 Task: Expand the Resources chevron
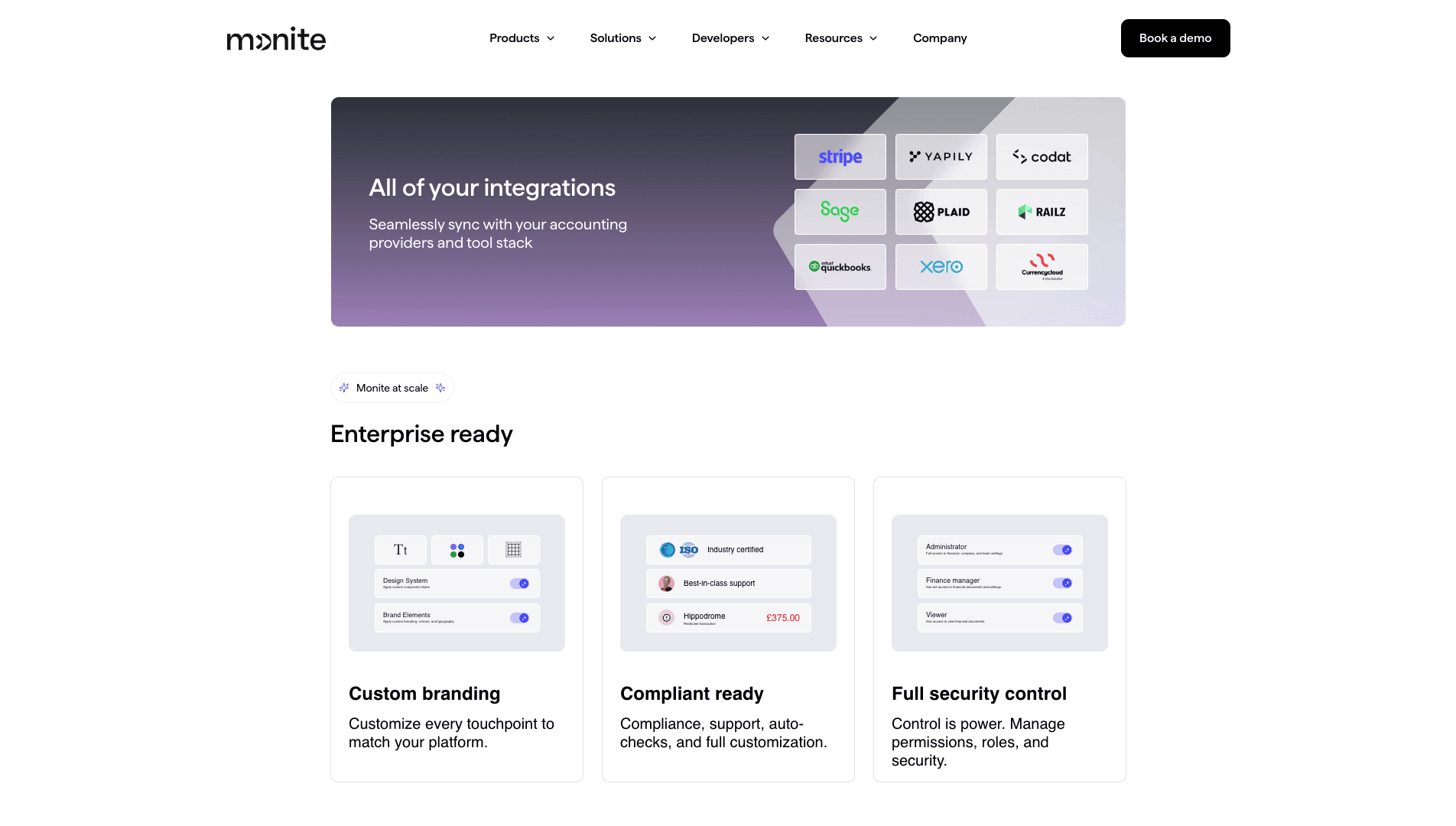coord(873,38)
